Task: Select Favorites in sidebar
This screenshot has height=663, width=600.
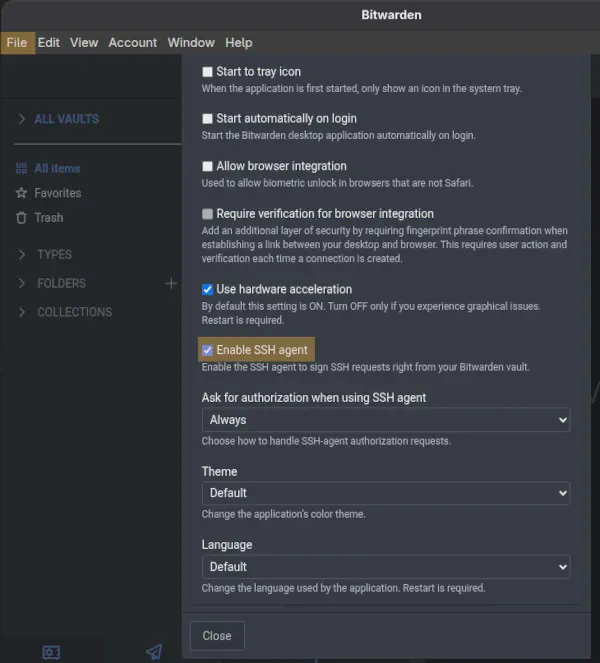Action: pos(58,193)
